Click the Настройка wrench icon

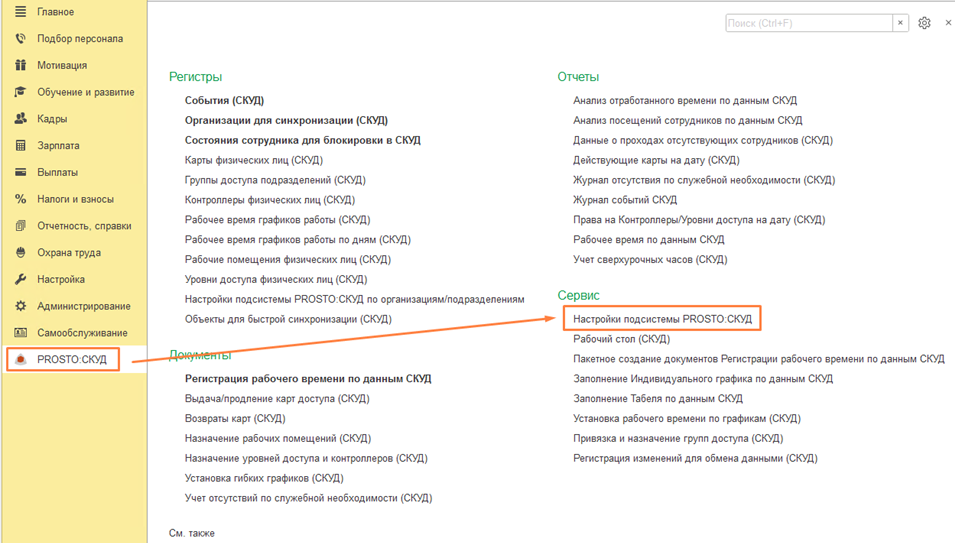tap(20, 280)
